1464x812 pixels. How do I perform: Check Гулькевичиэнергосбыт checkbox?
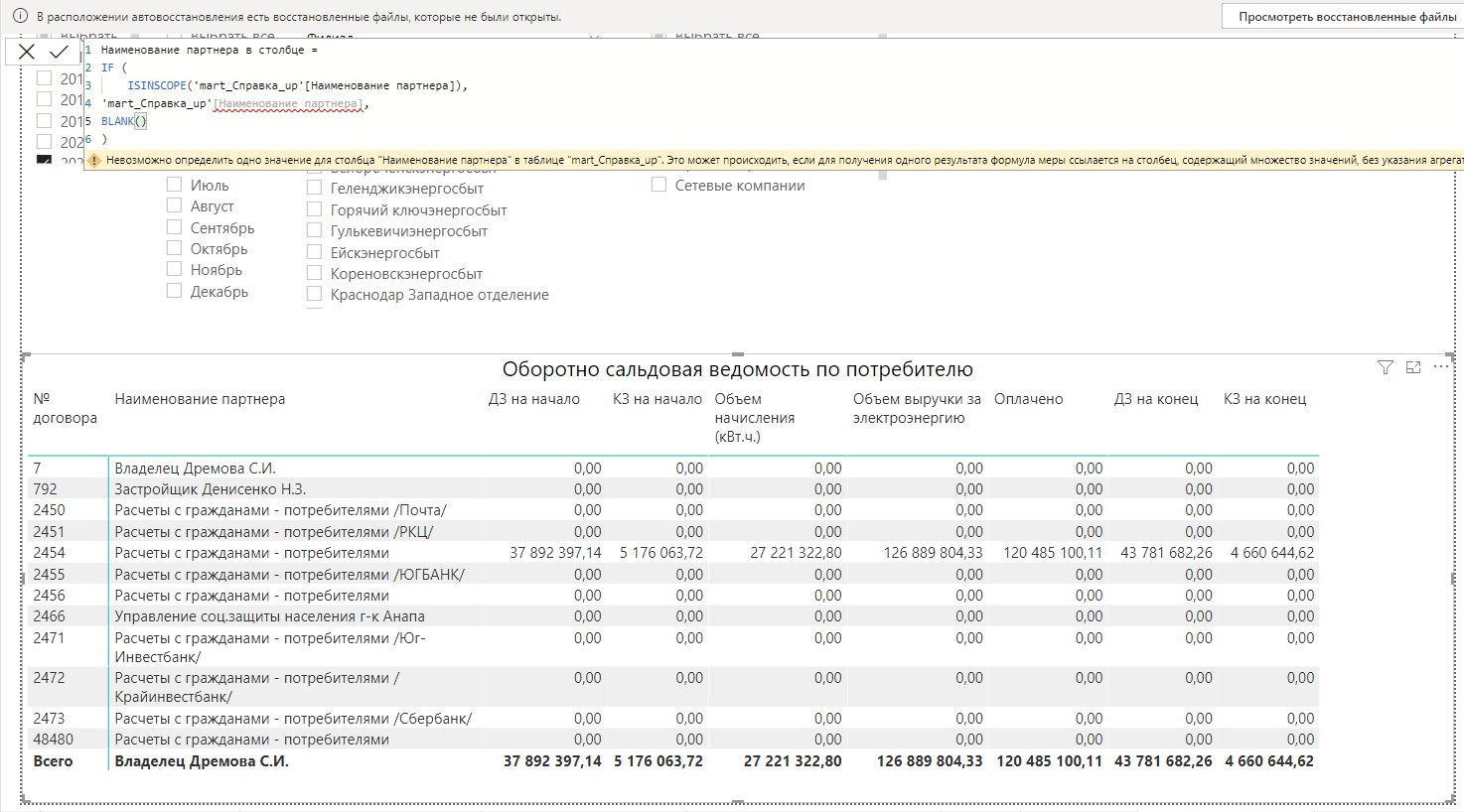tap(314, 230)
